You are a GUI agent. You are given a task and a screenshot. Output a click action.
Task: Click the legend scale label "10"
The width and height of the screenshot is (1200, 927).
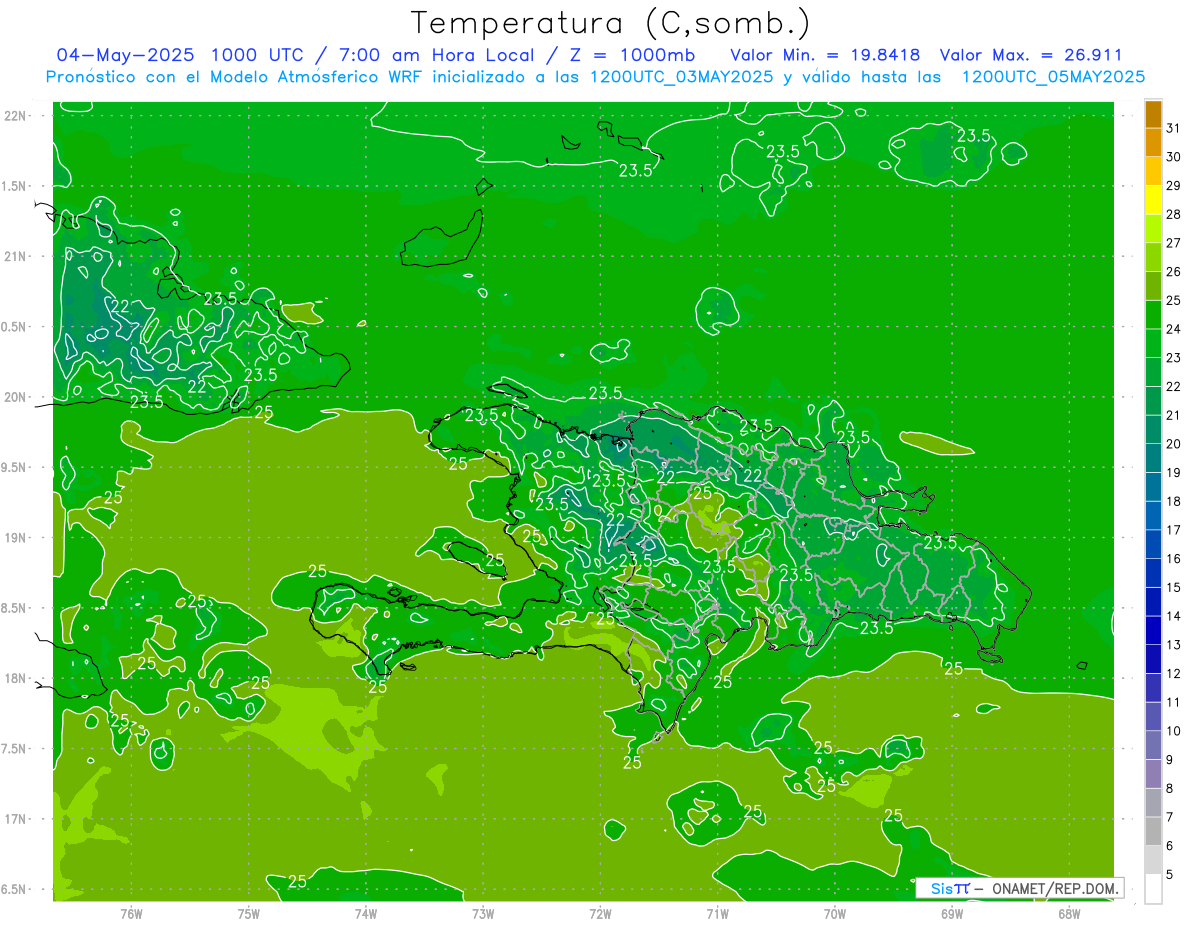[1174, 731]
